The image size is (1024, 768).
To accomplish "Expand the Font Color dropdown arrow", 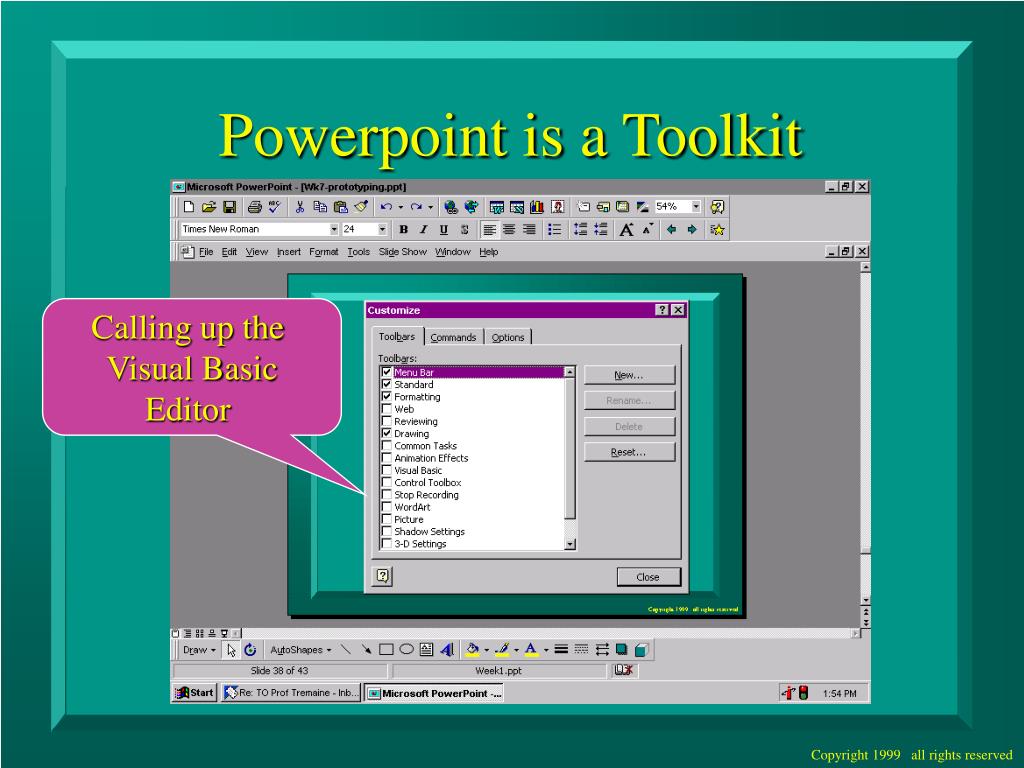I will 546,650.
